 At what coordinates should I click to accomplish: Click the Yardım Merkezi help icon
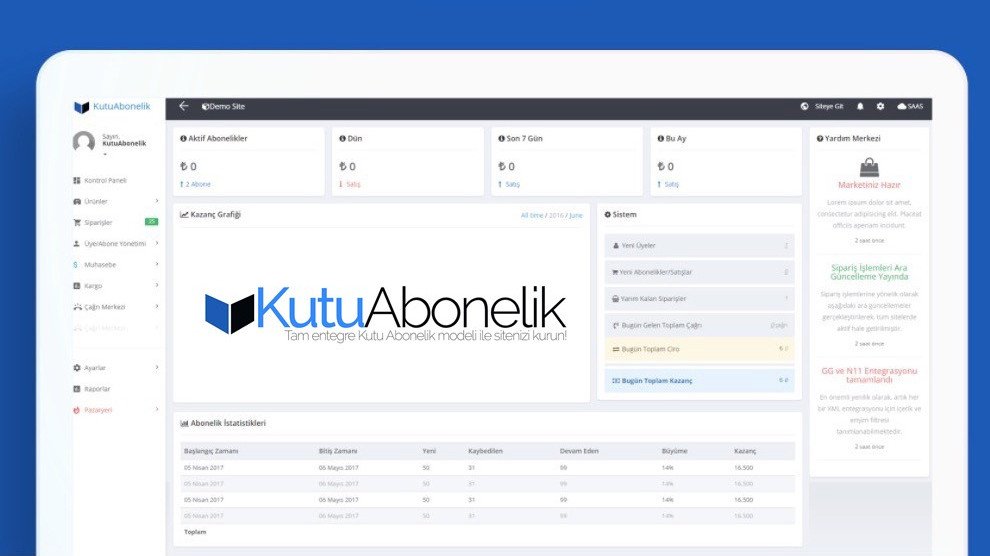(x=820, y=138)
